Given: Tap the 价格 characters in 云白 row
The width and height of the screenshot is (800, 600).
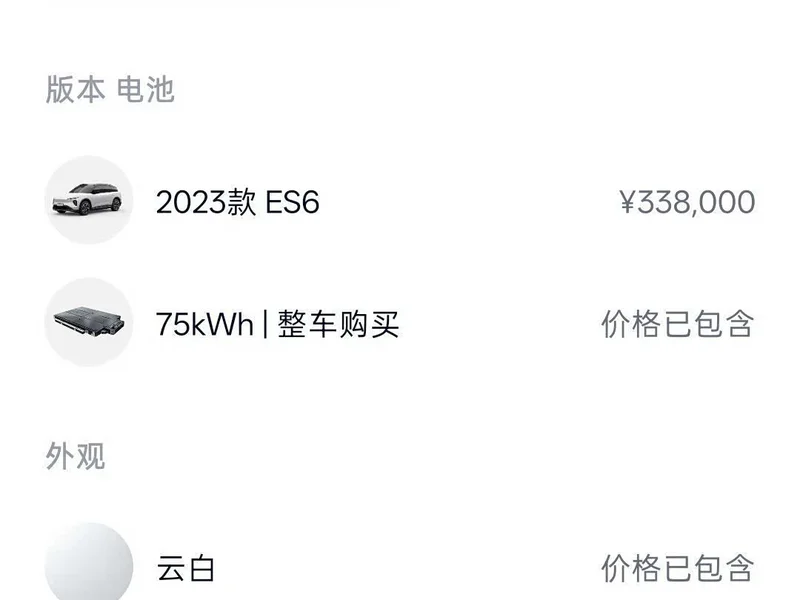Looking at the screenshot, I should point(631,568).
